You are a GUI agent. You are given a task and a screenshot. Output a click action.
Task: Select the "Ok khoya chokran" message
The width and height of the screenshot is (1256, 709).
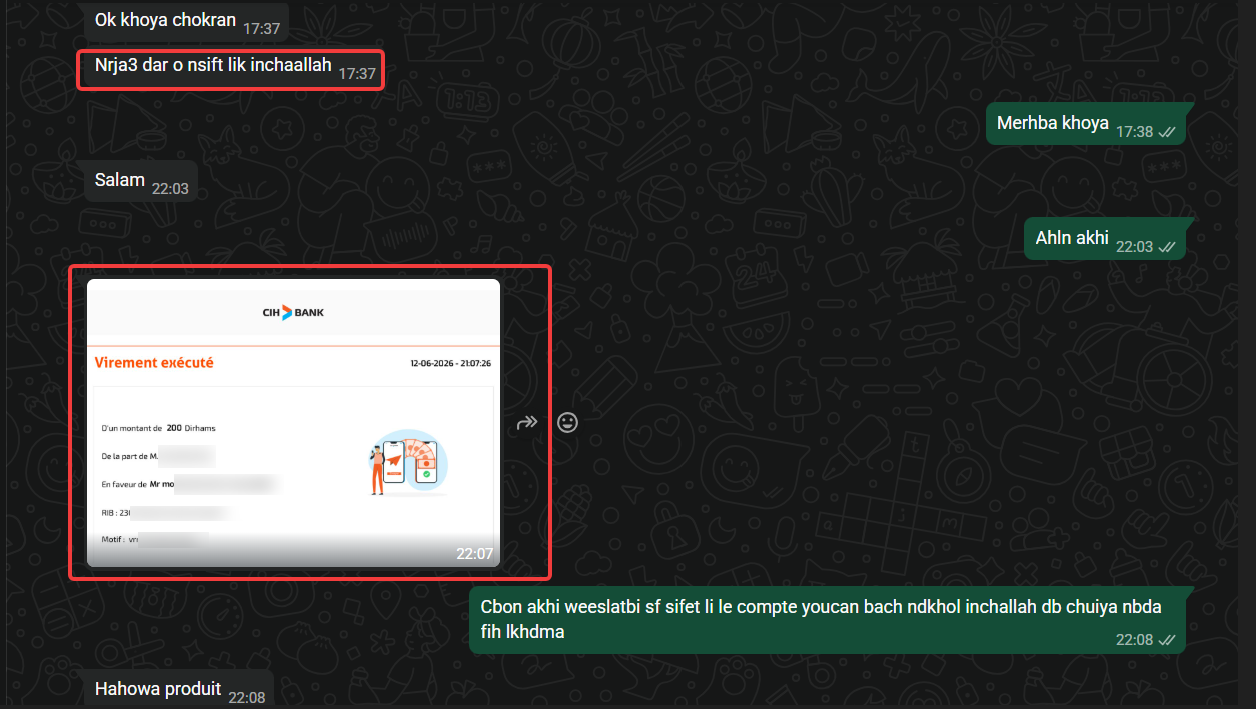point(187,21)
